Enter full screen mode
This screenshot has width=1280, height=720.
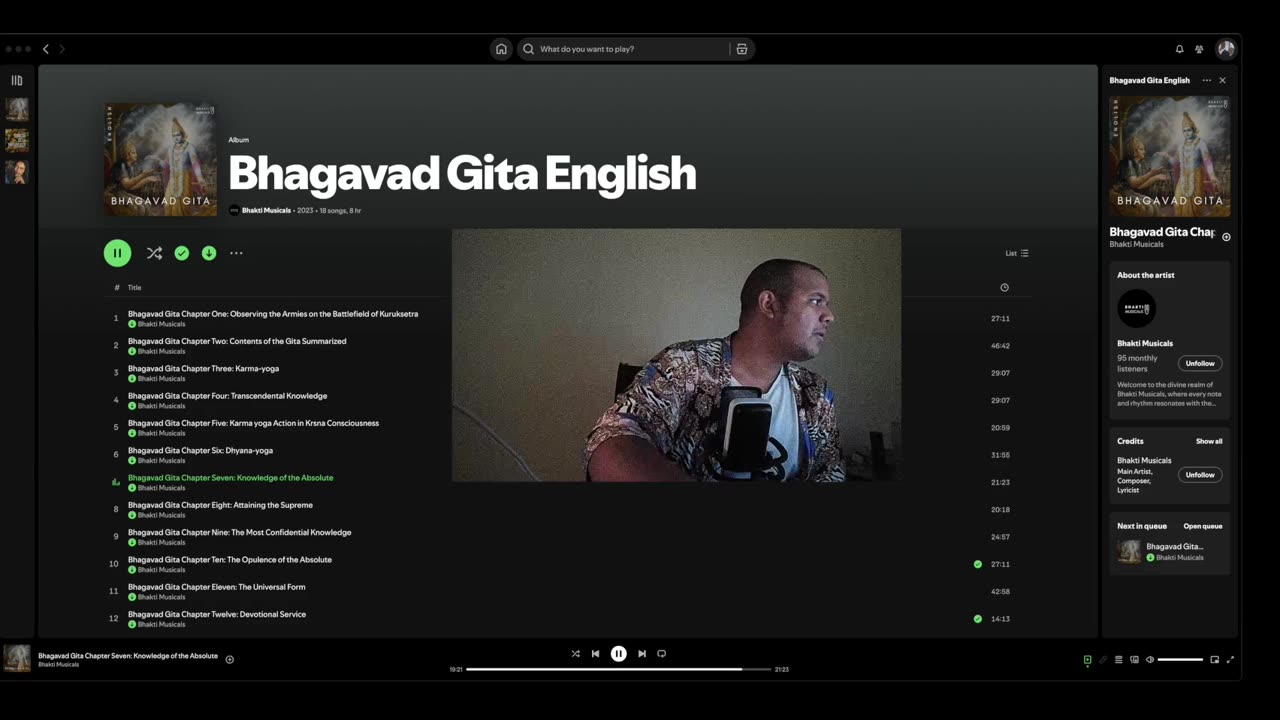pyautogui.click(x=1230, y=660)
